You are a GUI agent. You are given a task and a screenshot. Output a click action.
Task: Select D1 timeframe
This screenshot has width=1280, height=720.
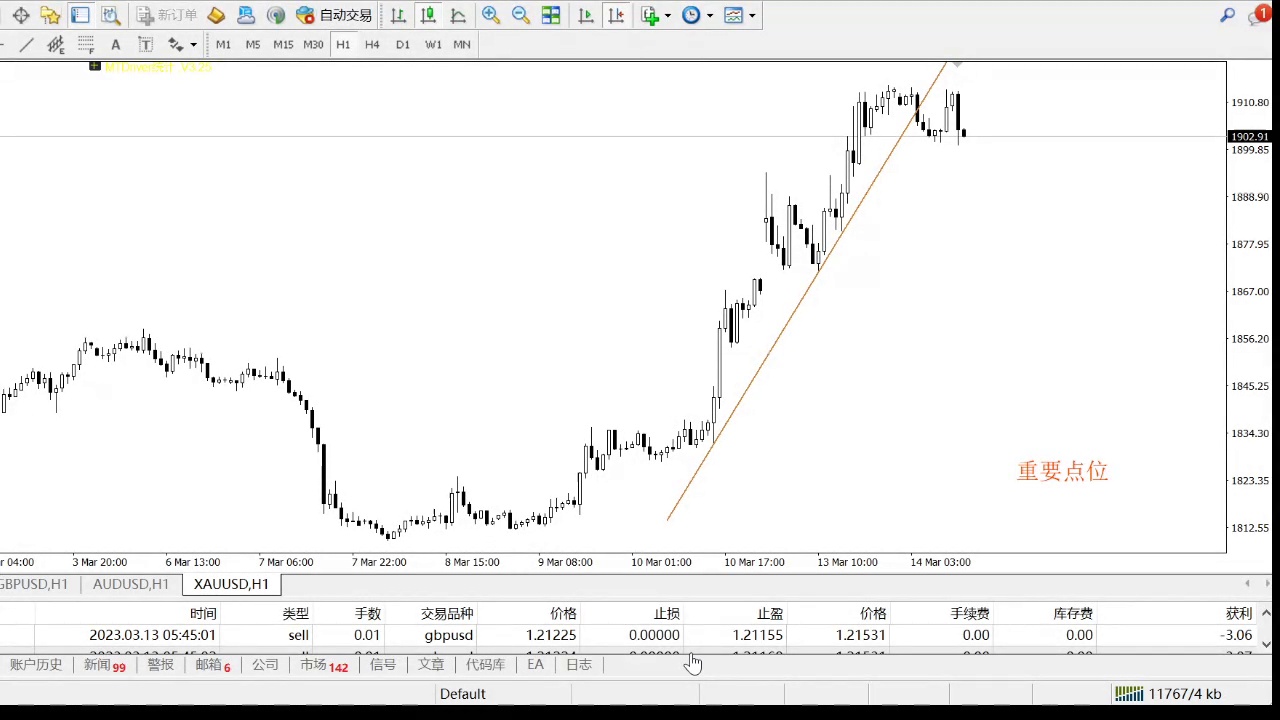pyautogui.click(x=403, y=44)
